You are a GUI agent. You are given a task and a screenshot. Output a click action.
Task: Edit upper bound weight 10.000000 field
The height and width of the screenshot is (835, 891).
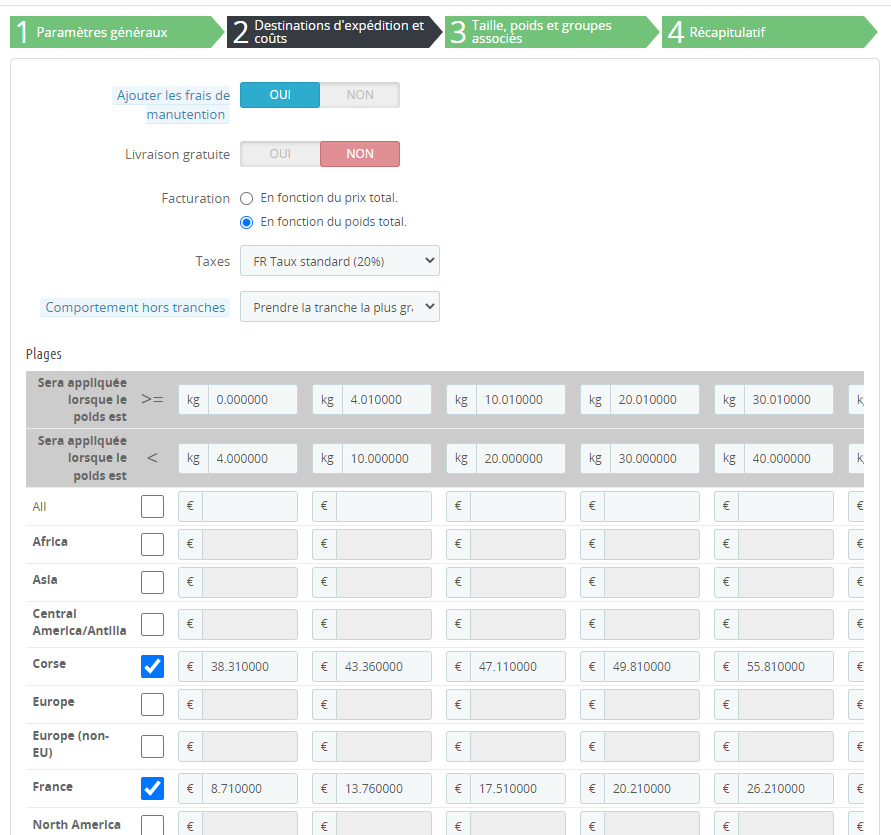point(386,459)
